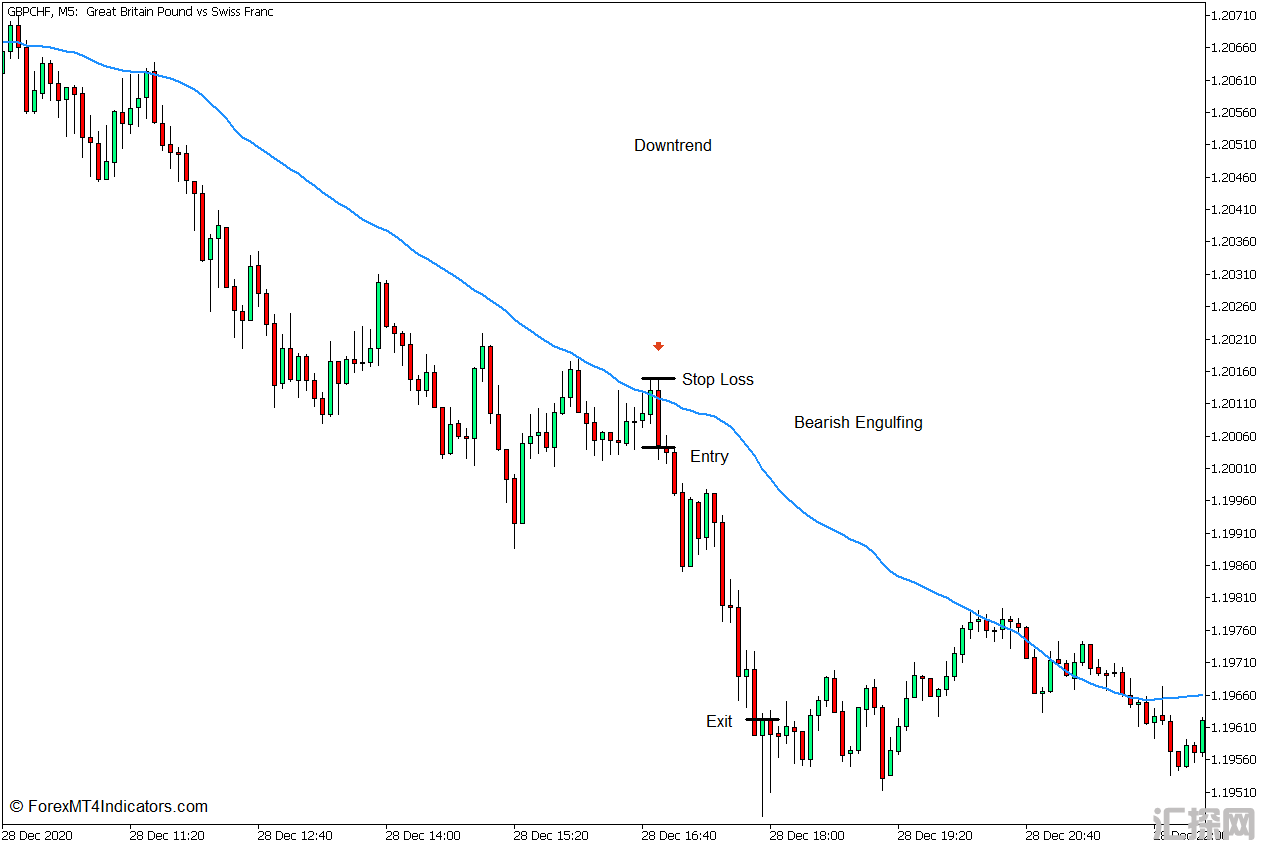
Task: Click the GBPCHF, M5 chart title
Action: [x=138, y=12]
